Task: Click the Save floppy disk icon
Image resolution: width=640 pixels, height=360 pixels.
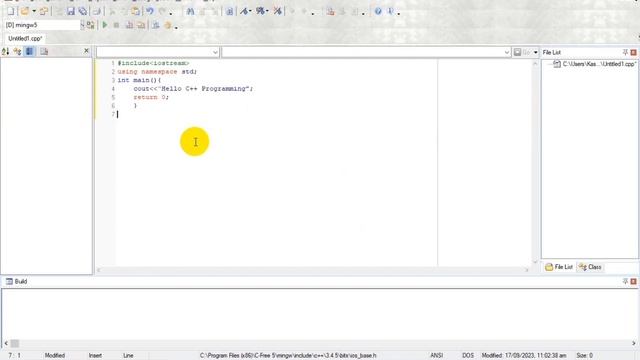Action: (71, 11)
